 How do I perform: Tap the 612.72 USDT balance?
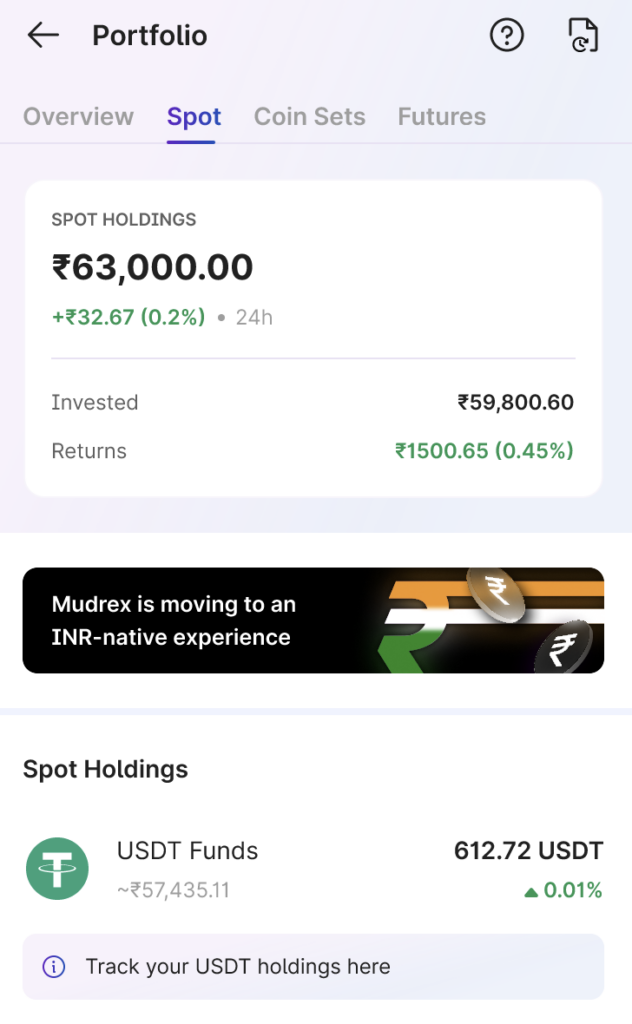click(x=528, y=851)
